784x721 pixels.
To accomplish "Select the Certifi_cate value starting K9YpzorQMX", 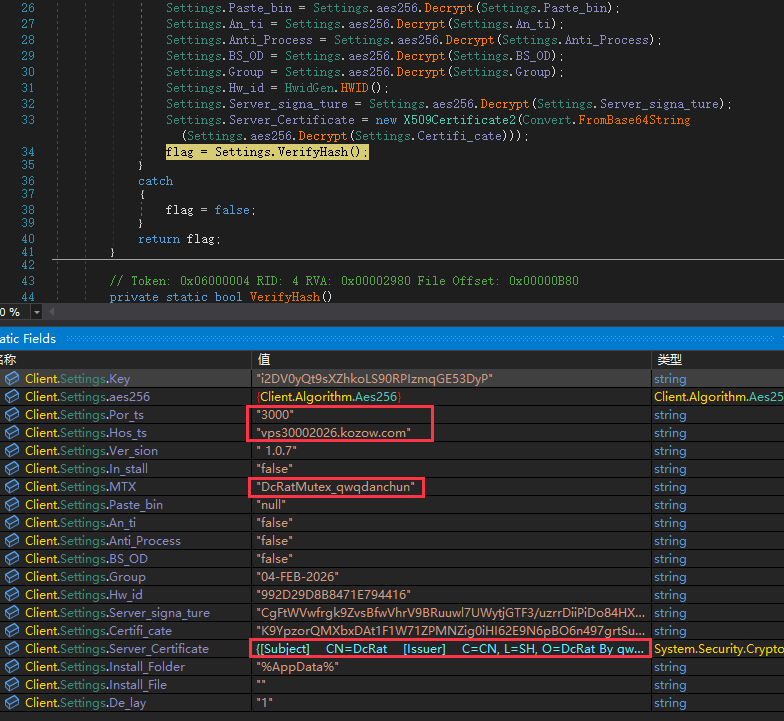I will tap(450, 630).
